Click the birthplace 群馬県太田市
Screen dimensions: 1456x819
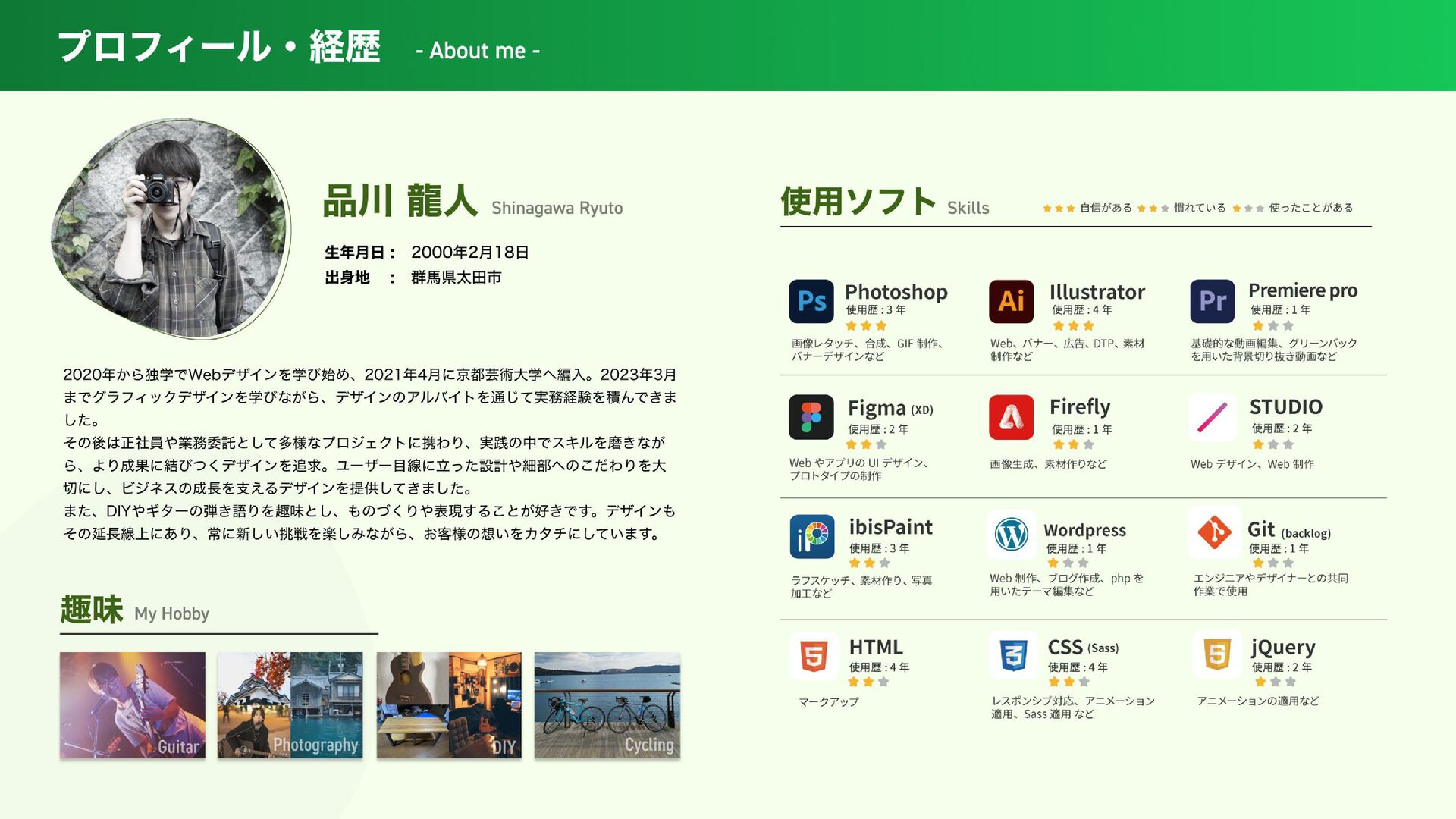click(457, 278)
